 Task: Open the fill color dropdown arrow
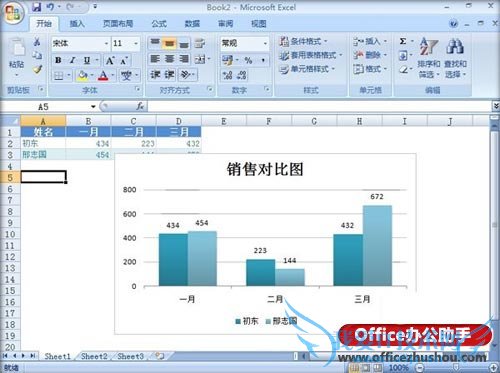[x=92, y=75]
